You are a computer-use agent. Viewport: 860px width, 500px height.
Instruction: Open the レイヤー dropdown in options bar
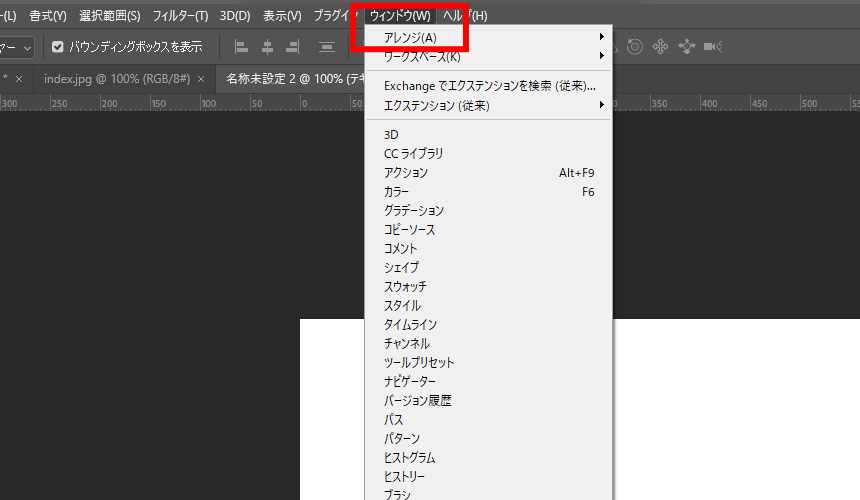click(16, 47)
